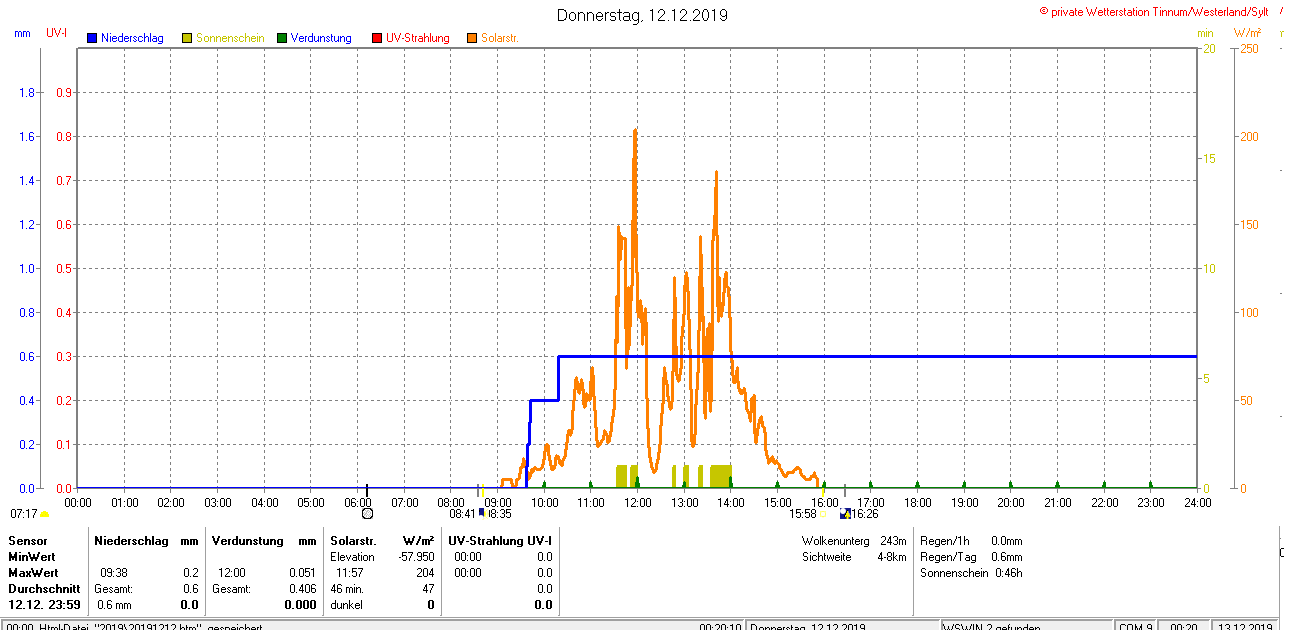Click the Regen/Tag 0.6mm value
1310x630 pixels.
click(1006, 557)
